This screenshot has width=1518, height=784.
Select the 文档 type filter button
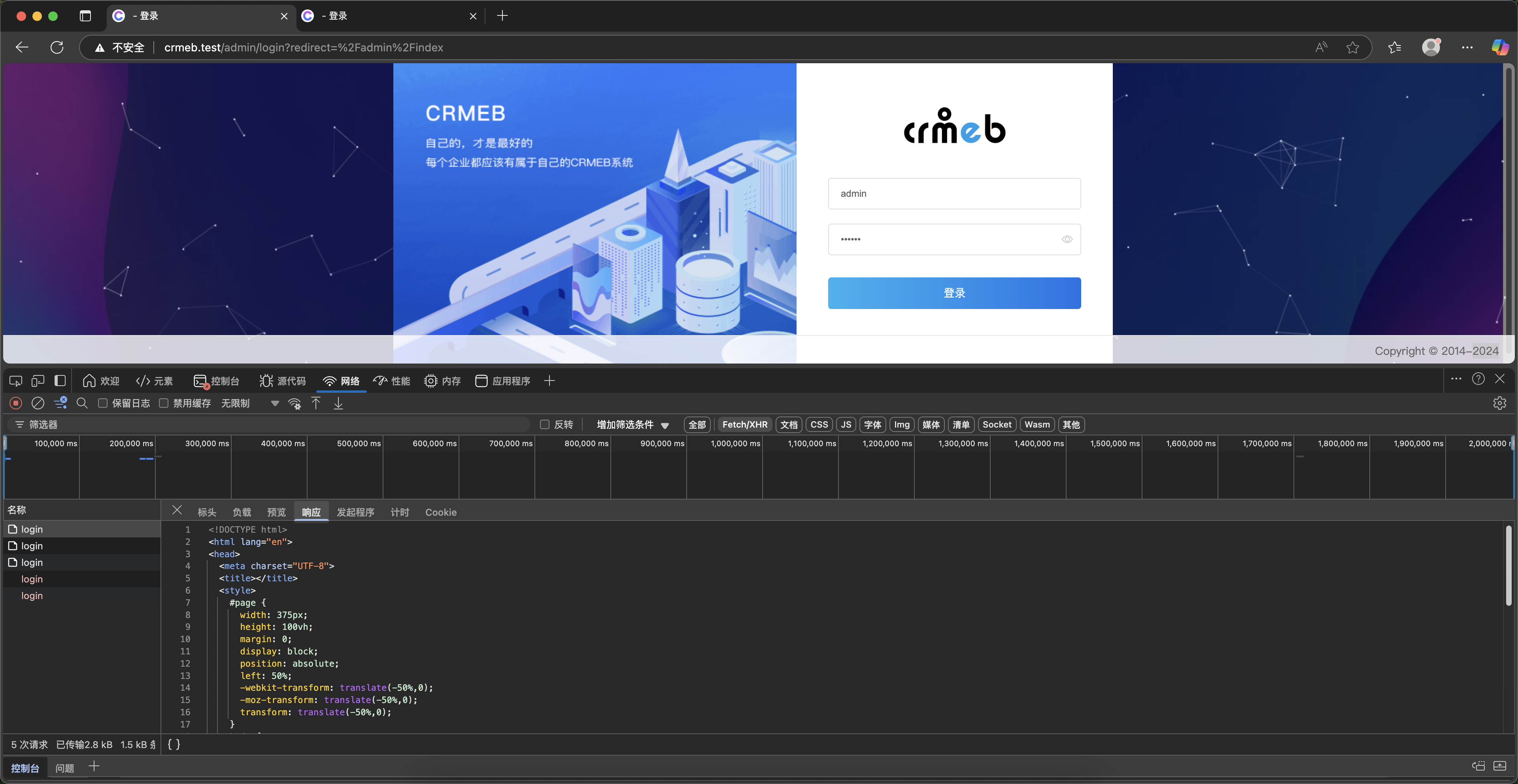(x=789, y=425)
